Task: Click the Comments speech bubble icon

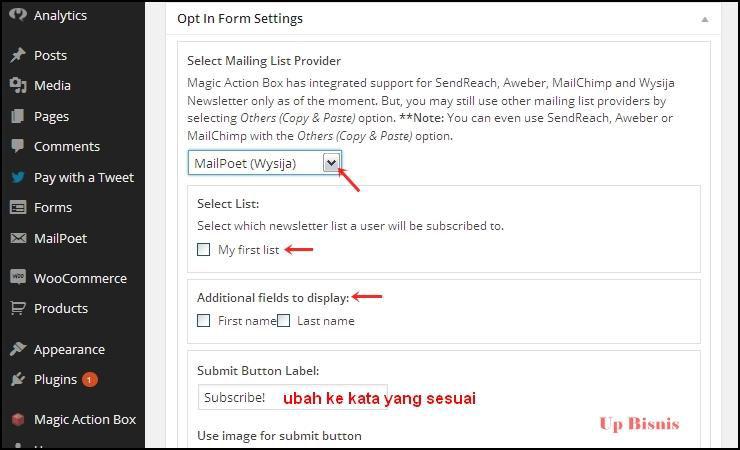Action: 18,146
